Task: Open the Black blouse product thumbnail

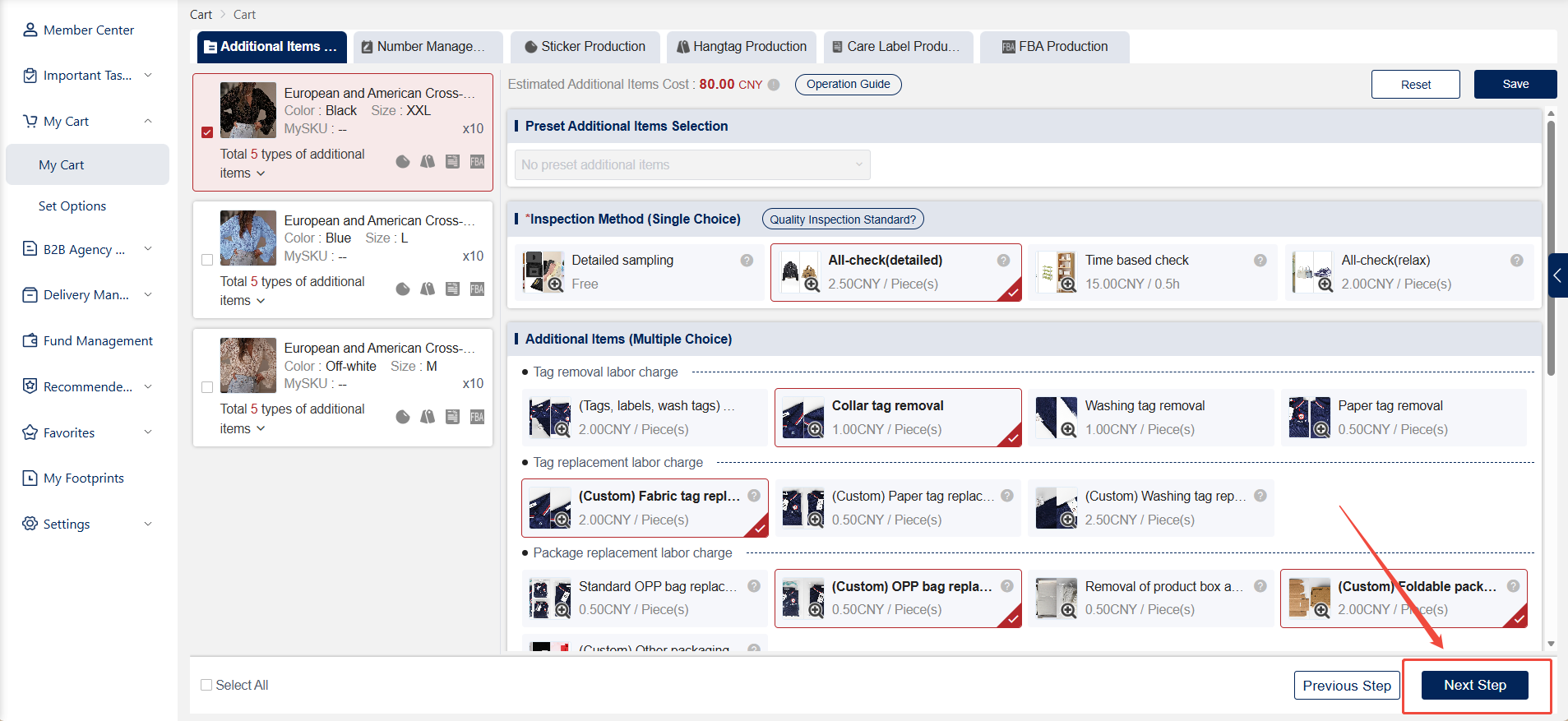Action: pos(248,109)
